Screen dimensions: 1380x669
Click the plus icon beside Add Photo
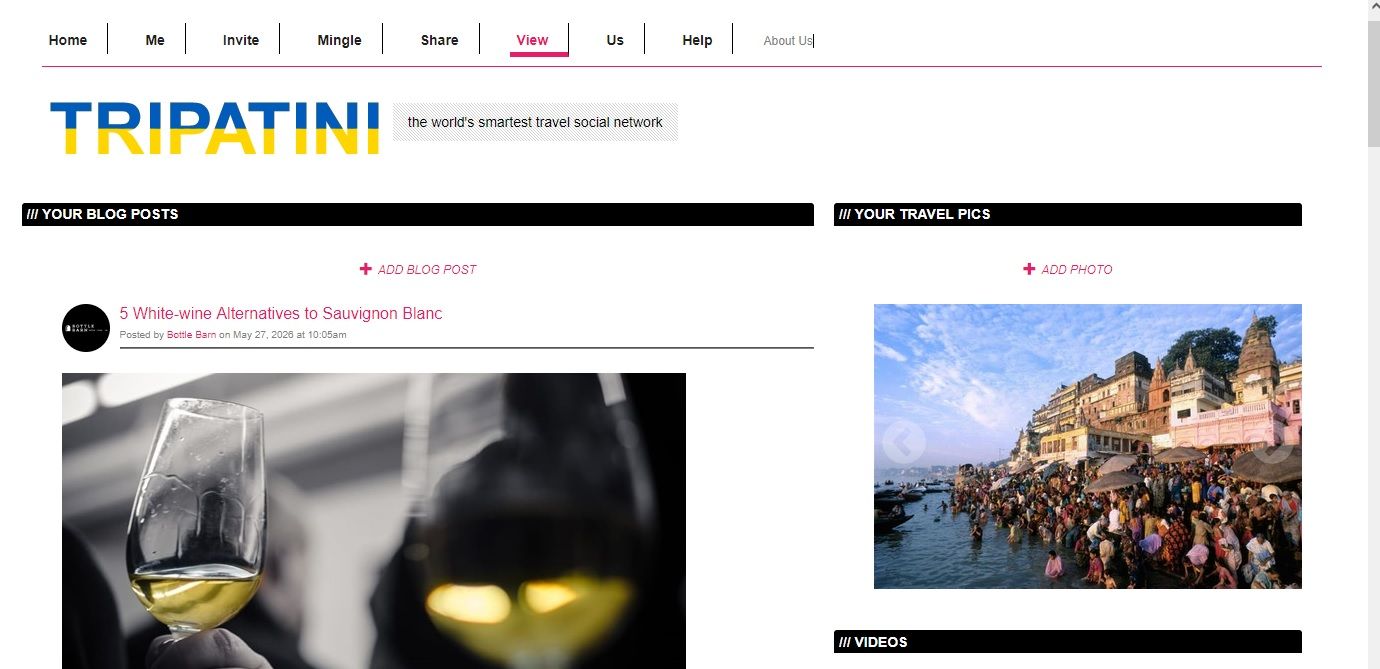[x=1029, y=269]
